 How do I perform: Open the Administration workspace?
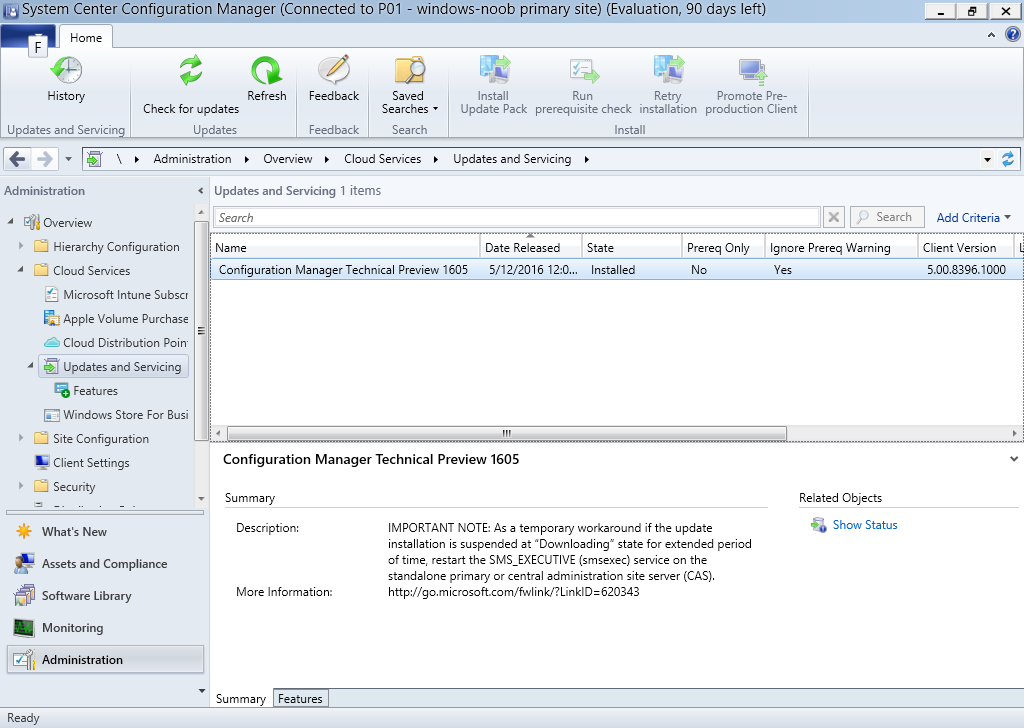(104, 659)
